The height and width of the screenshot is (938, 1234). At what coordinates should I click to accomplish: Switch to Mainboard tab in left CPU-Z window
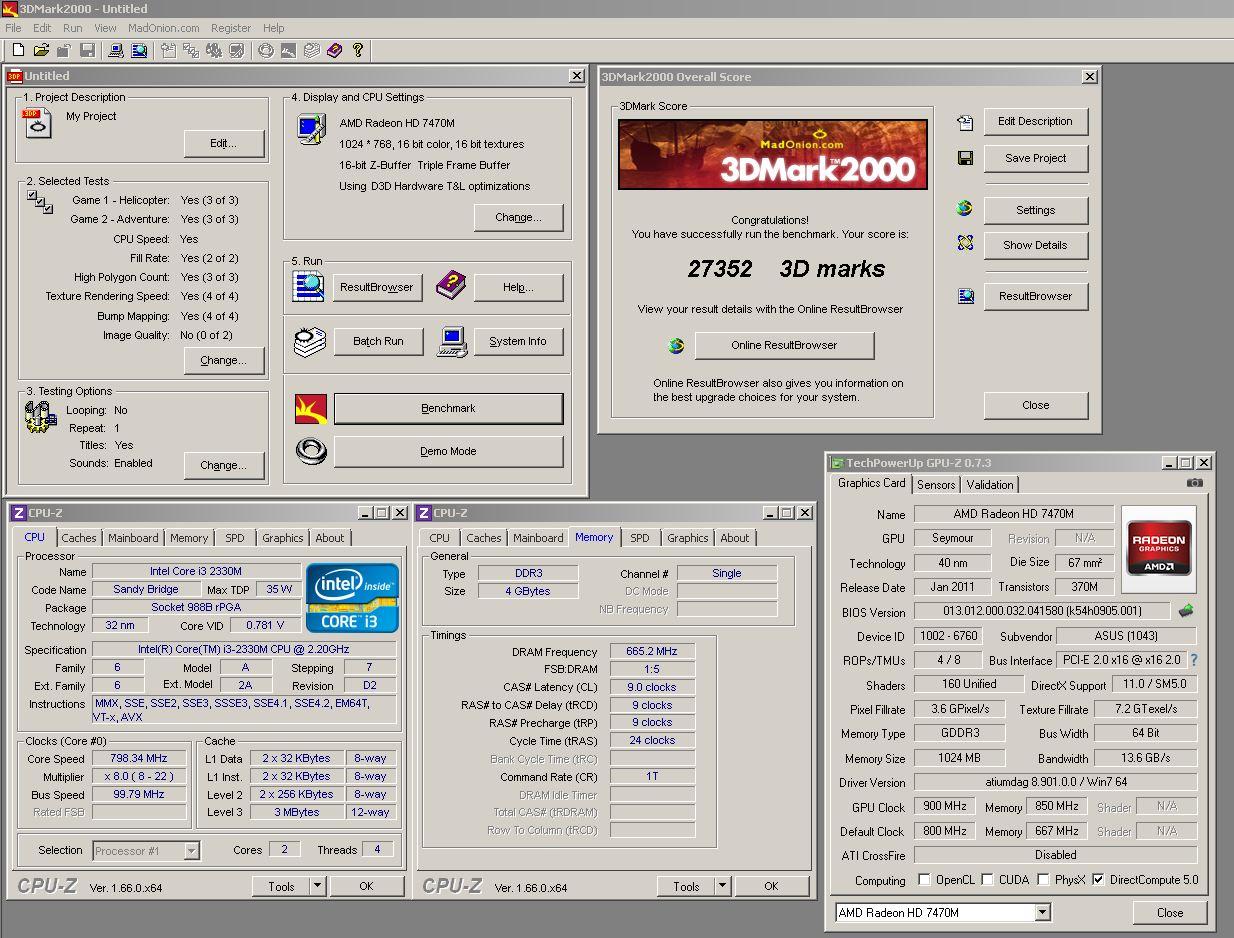(133, 538)
